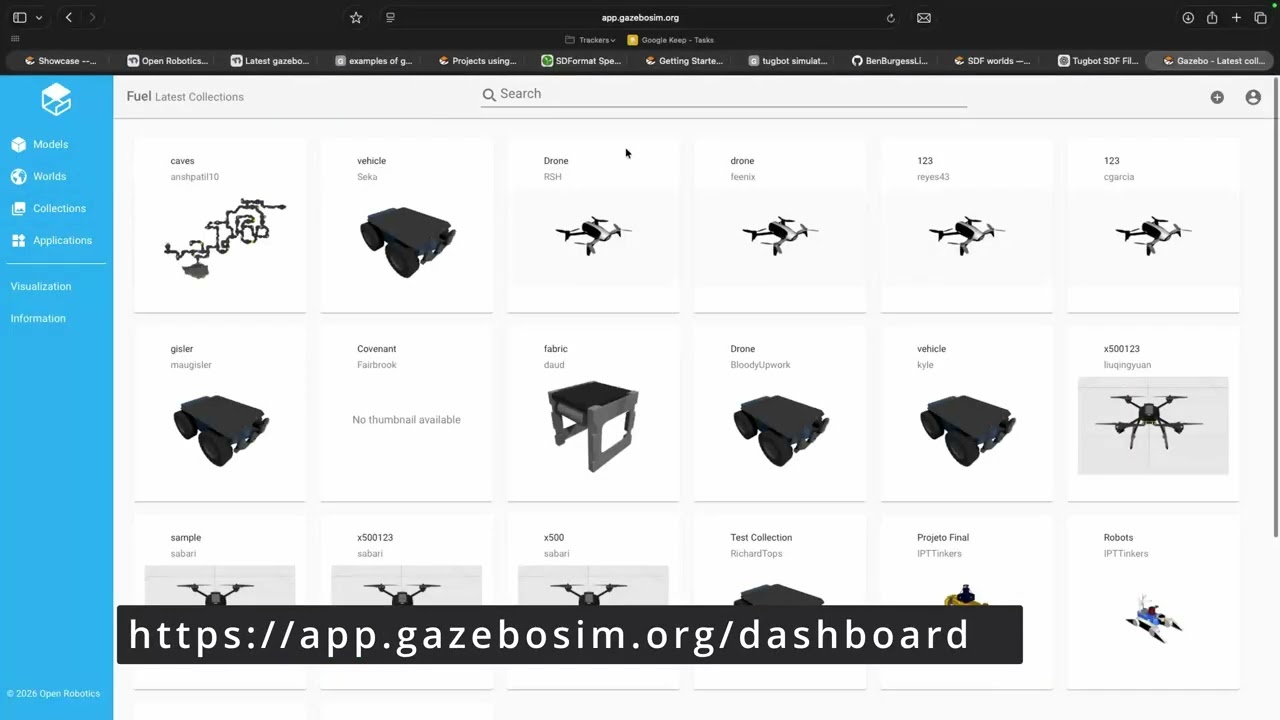1280x720 pixels.
Task: Click the Worlds globe icon in the sidebar
Action: click(18, 177)
